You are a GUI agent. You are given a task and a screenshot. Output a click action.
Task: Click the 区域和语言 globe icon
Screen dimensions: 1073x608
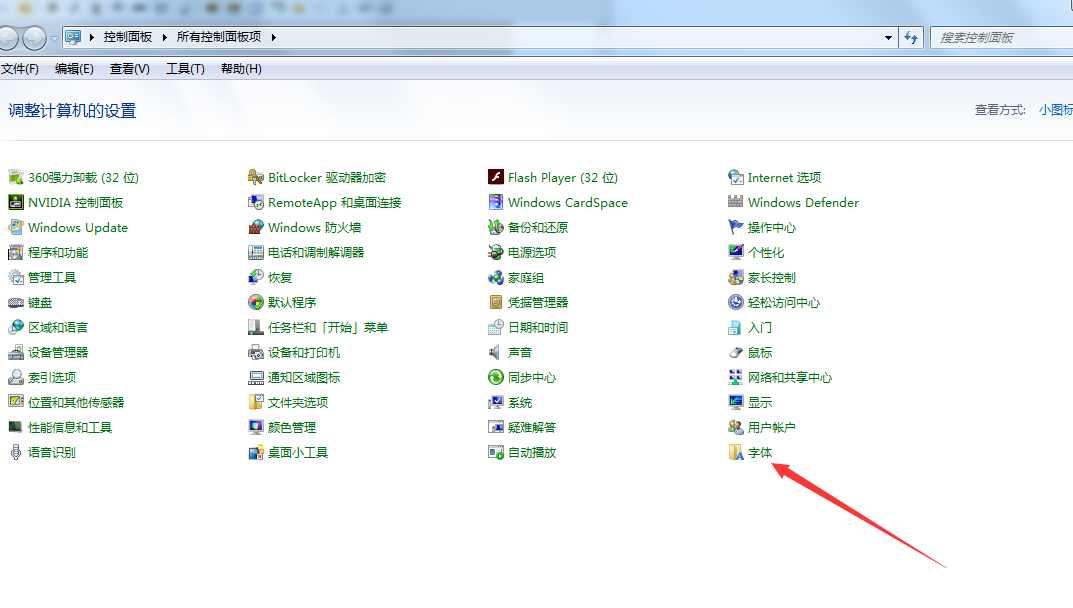point(16,328)
